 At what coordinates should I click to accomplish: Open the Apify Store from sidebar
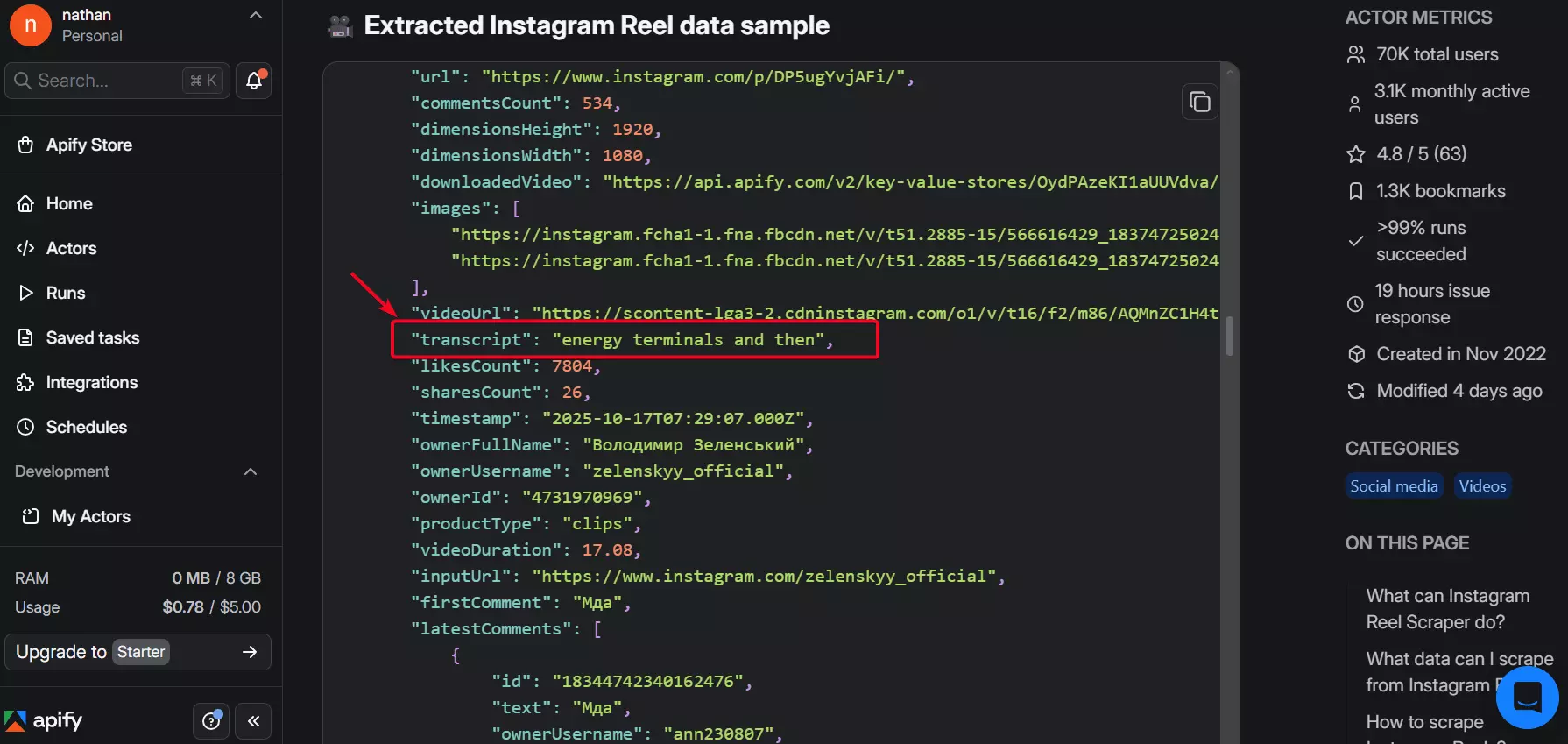(88, 145)
